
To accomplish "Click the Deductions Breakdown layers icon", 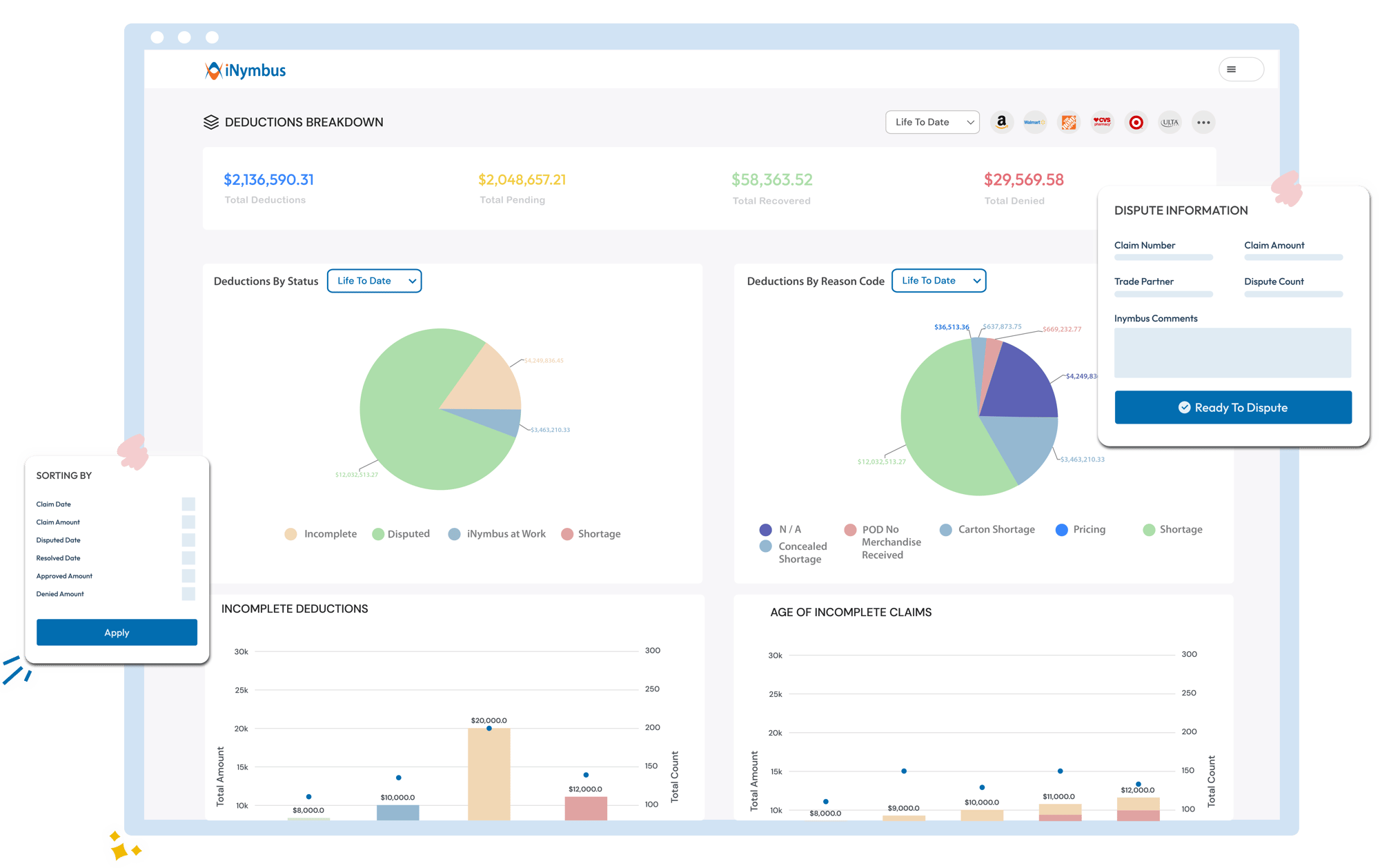I will tap(211, 121).
